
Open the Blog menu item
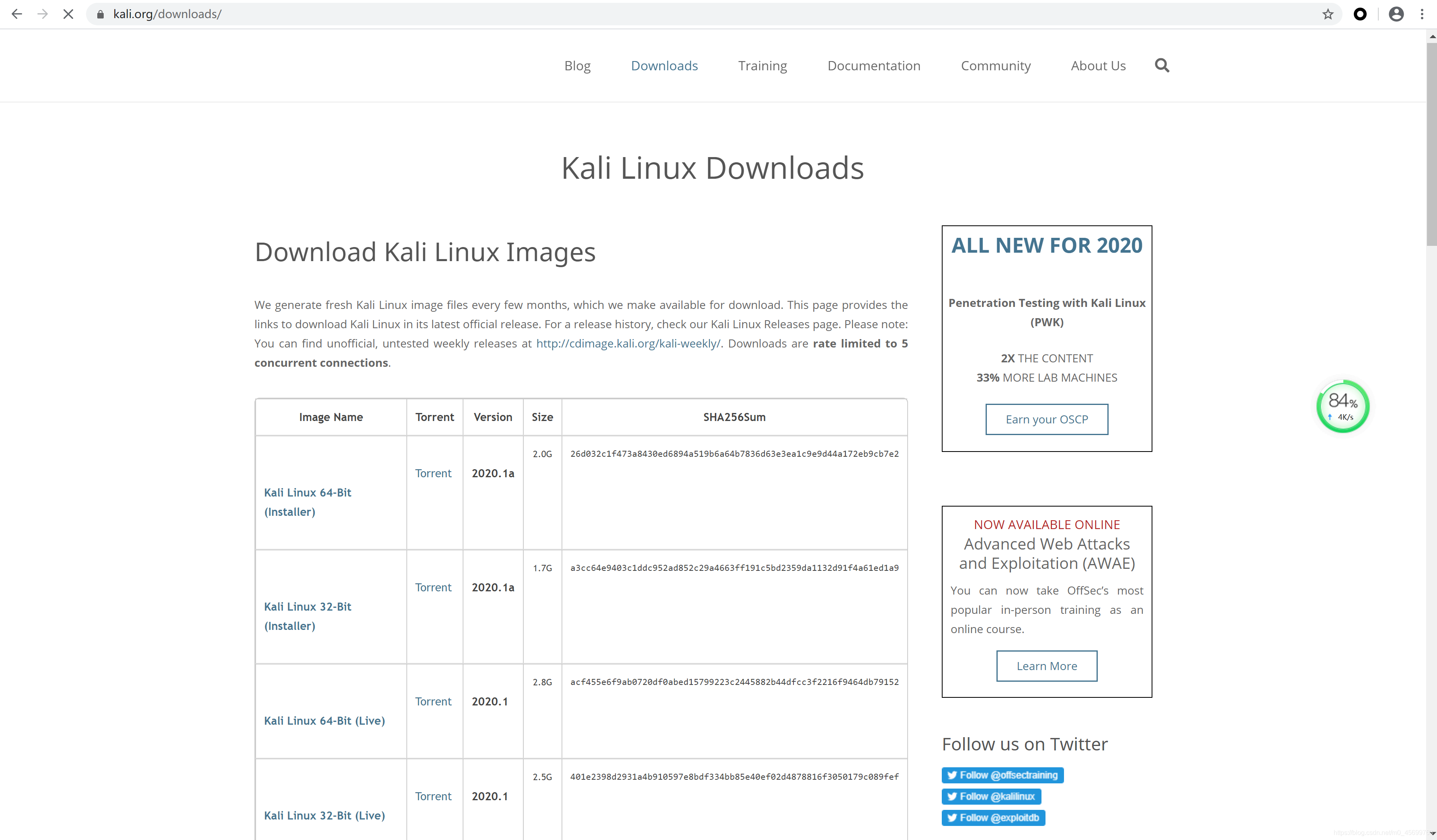577,65
